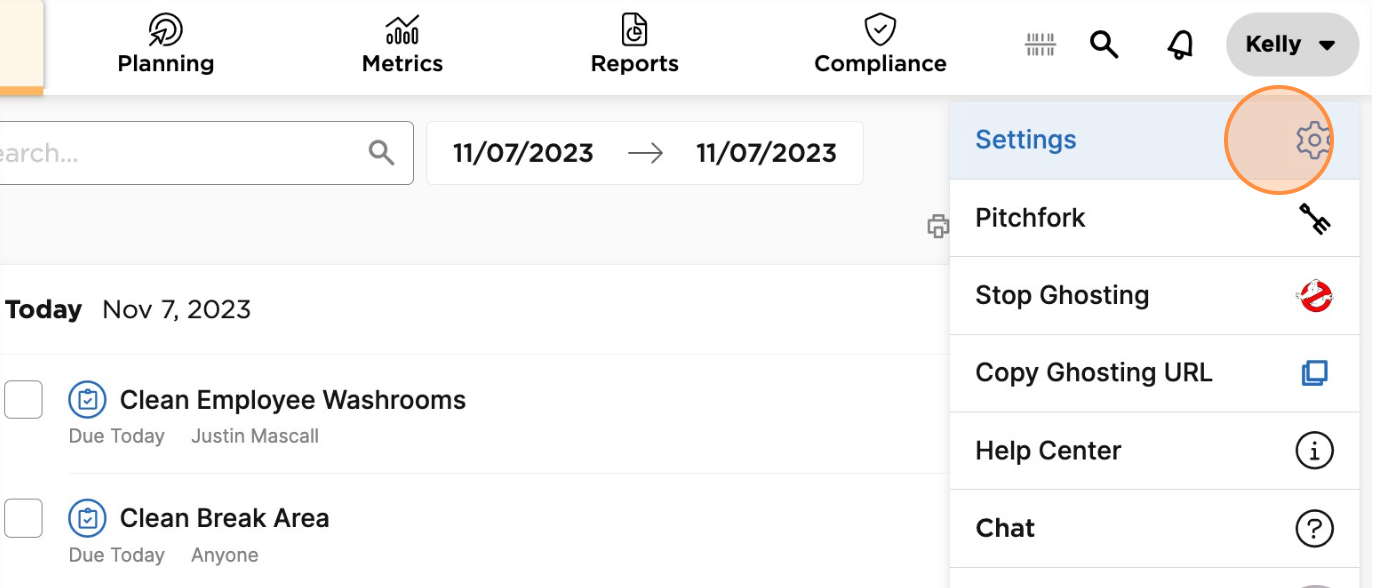This screenshot has width=1374, height=588.
Task: Open the start date 11/07/2023 picker
Action: click(523, 153)
